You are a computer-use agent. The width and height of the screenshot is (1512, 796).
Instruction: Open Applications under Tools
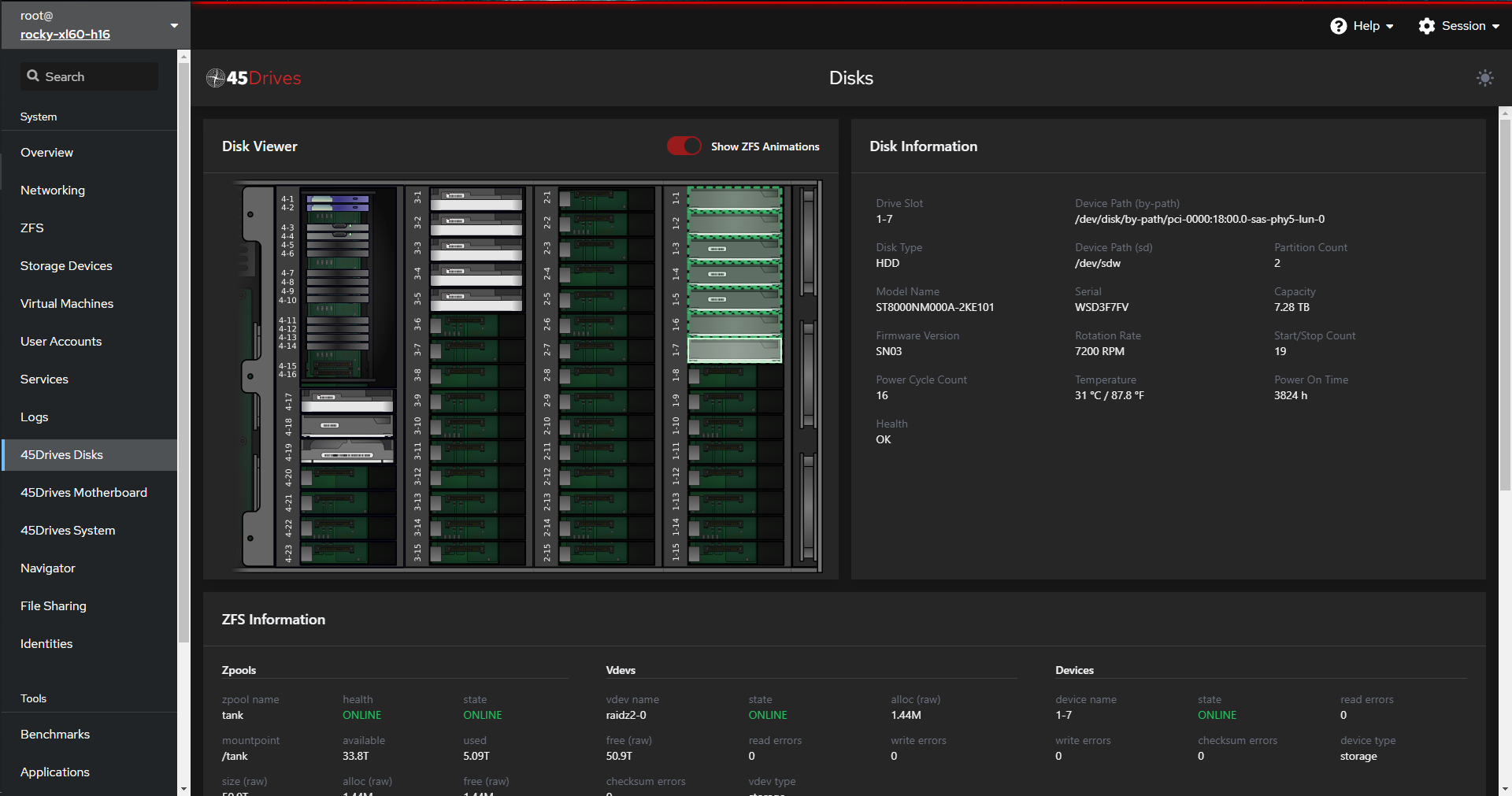[89, 772]
